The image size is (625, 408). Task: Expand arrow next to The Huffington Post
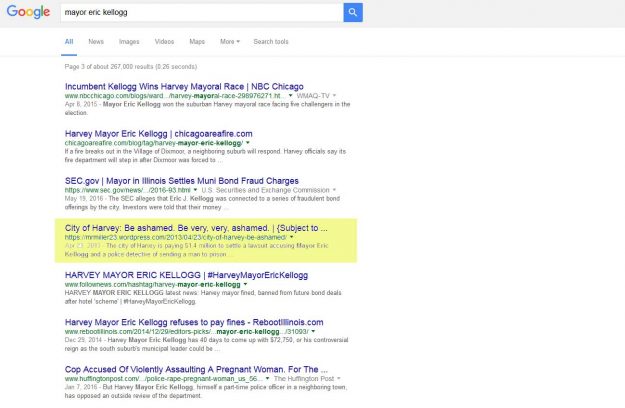339,379
